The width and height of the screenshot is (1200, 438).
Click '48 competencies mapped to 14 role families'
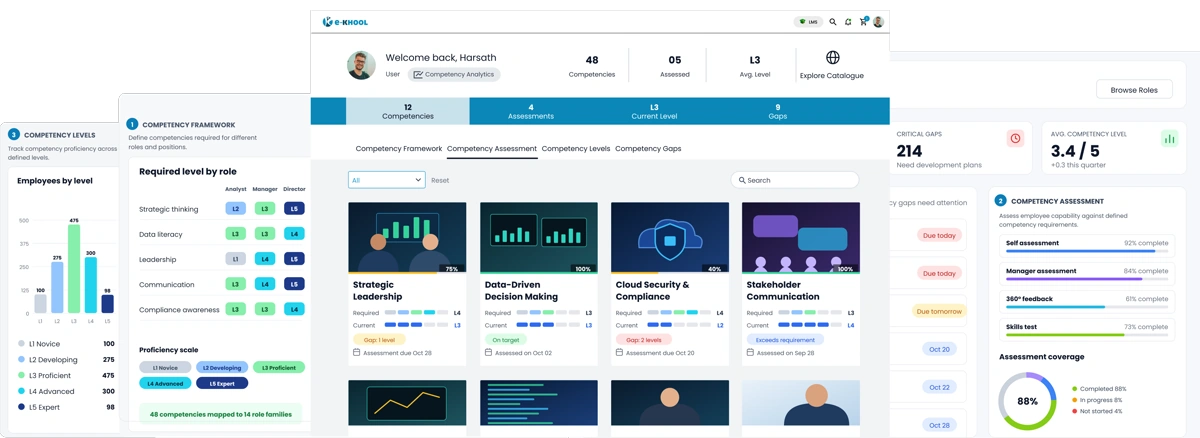click(221, 414)
